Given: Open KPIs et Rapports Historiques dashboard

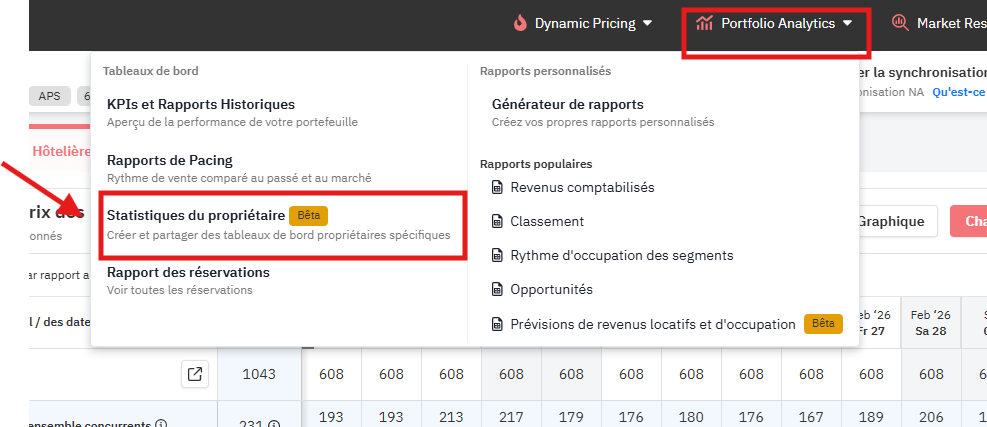Looking at the screenshot, I should click(201, 104).
